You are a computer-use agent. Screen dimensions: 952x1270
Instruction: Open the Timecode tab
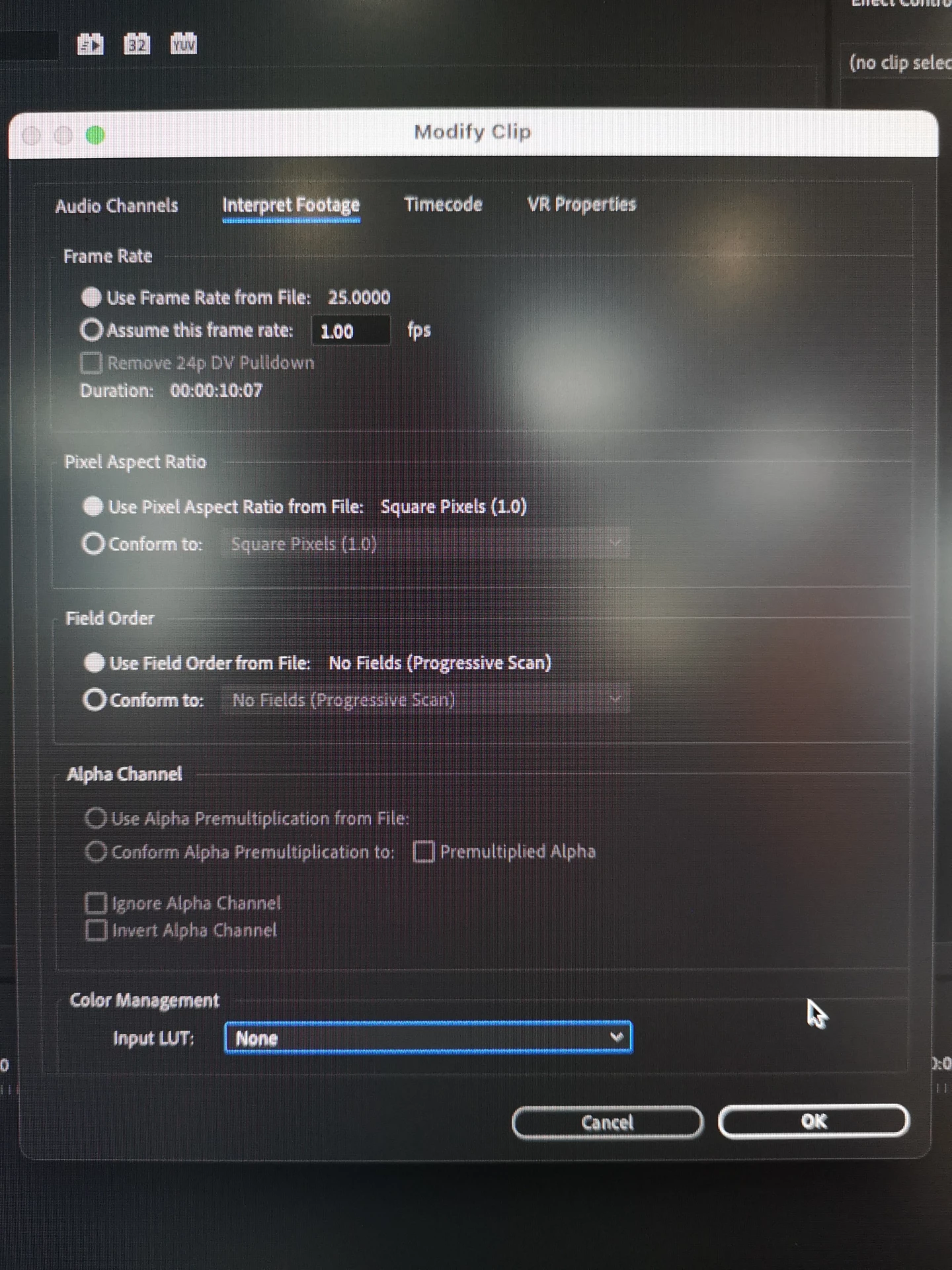(443, 204)
